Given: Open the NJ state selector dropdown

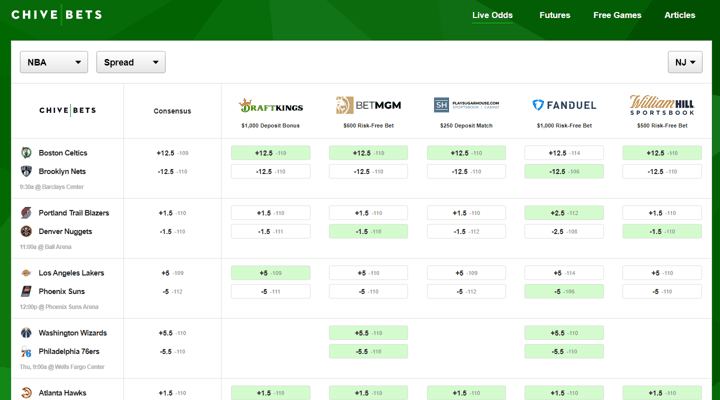Looking at the screenshot, I should click(x=685, y=62).
